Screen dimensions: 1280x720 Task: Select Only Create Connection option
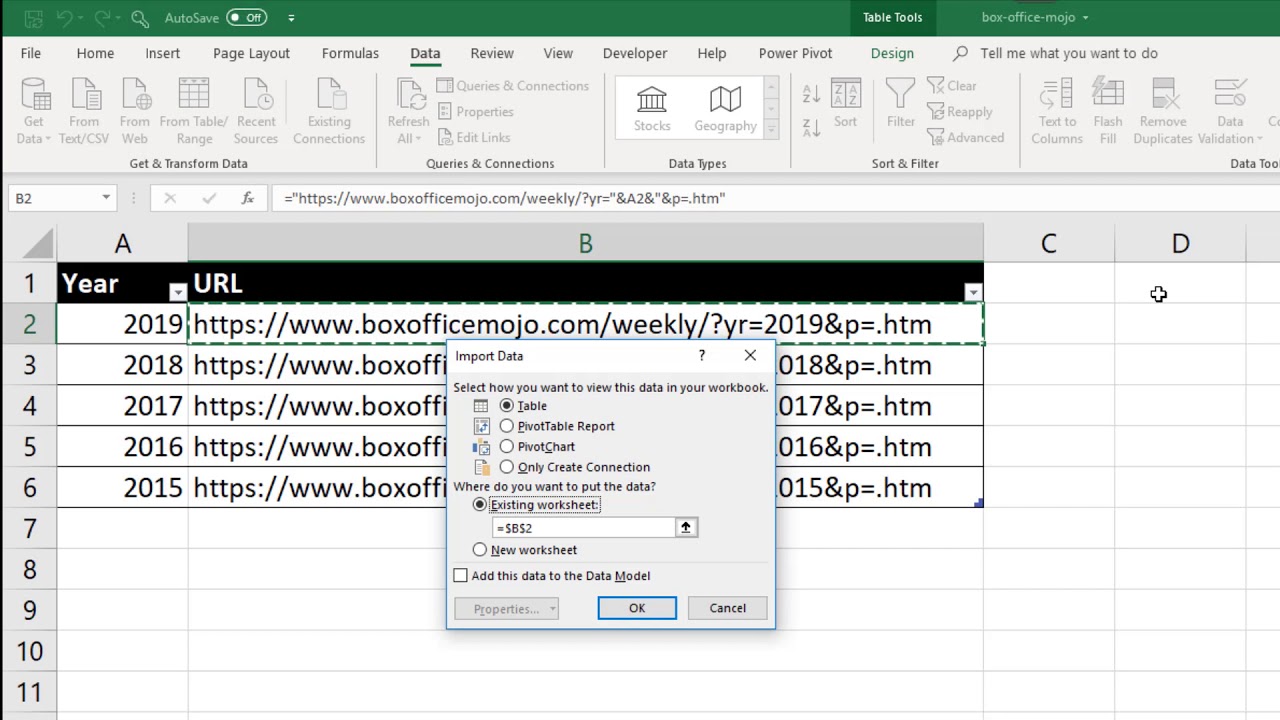(507, 467)
